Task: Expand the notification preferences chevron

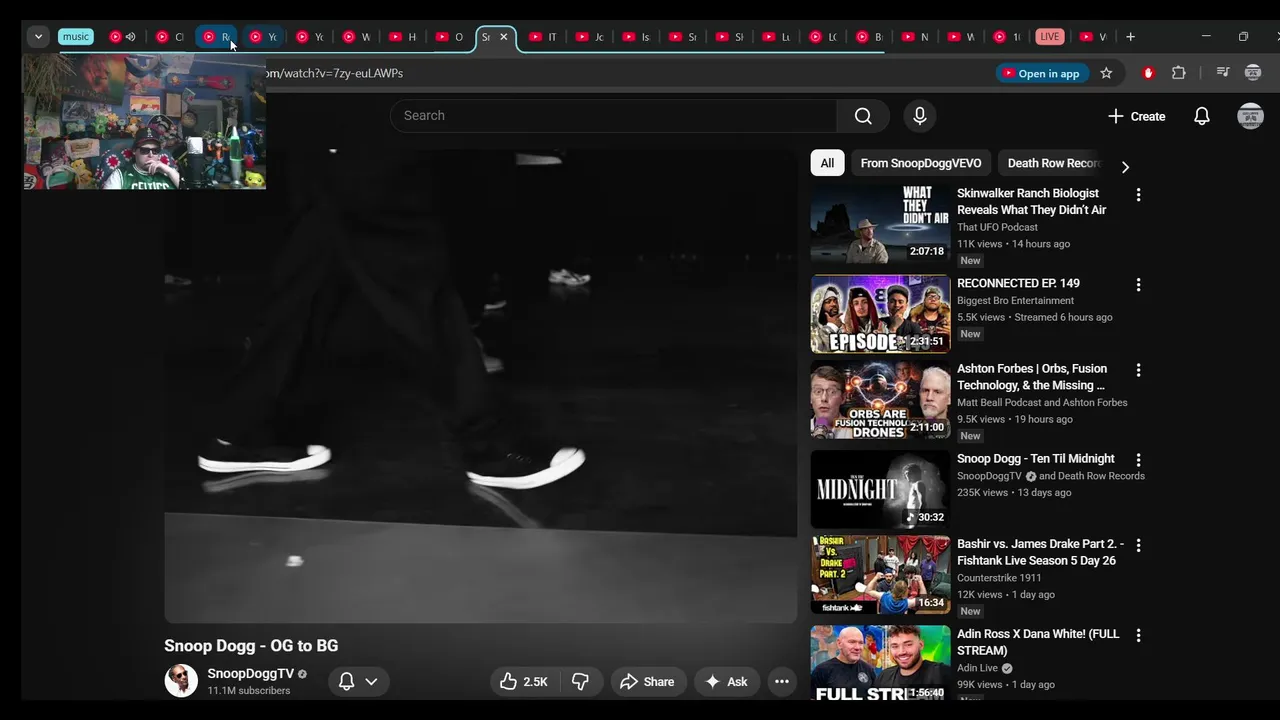Action: [x=371, y=682]
